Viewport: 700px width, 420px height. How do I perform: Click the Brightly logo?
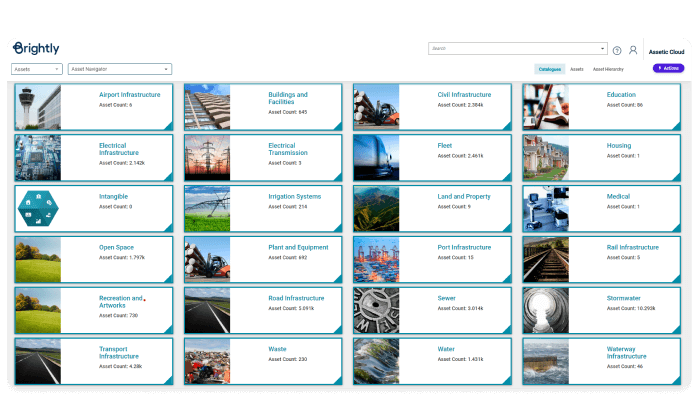click(x=35, y=48)
